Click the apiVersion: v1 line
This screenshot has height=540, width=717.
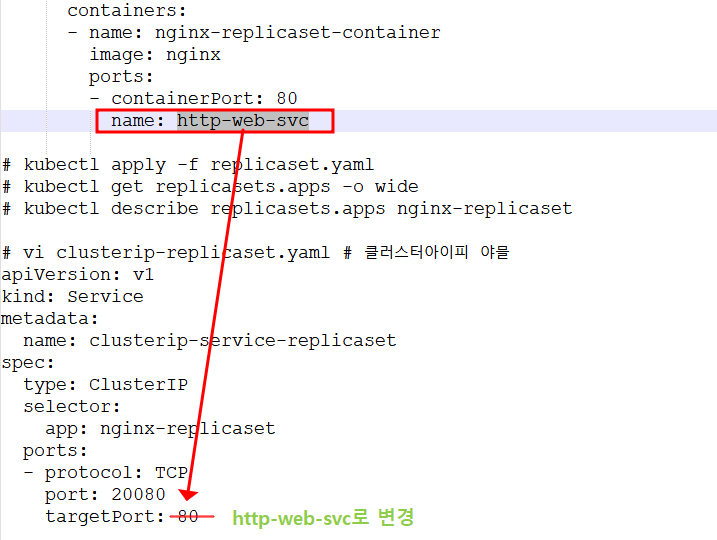coord(77,274)
